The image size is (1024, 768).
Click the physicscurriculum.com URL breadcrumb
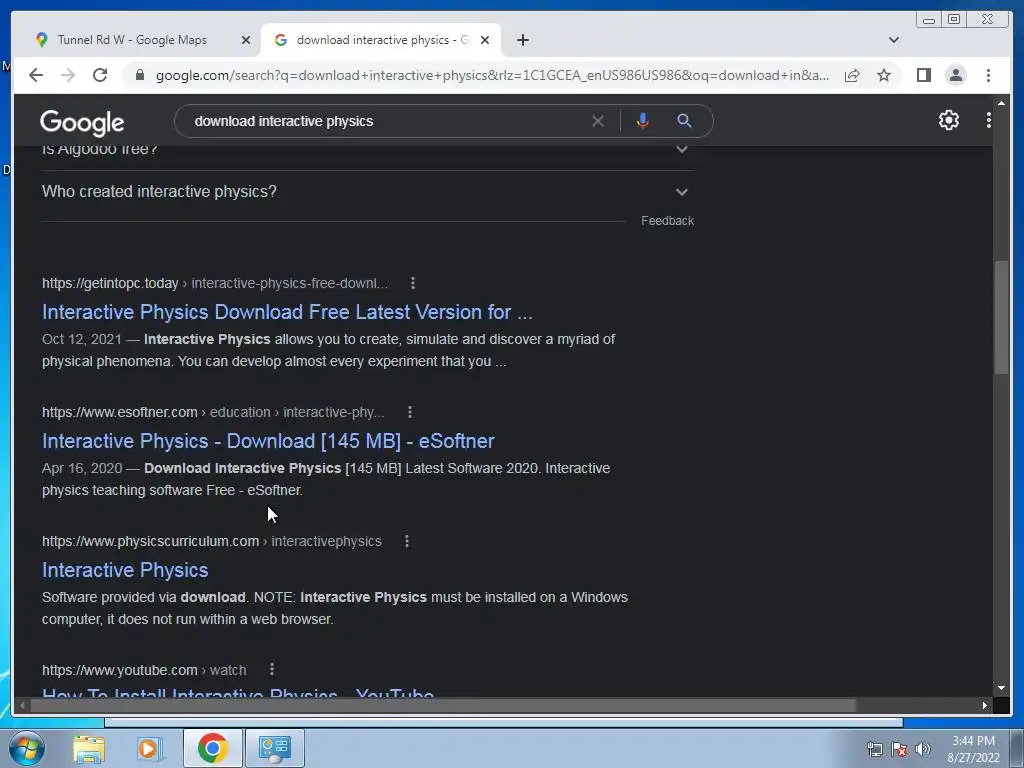pyautogui.click(x=212, y=541)
